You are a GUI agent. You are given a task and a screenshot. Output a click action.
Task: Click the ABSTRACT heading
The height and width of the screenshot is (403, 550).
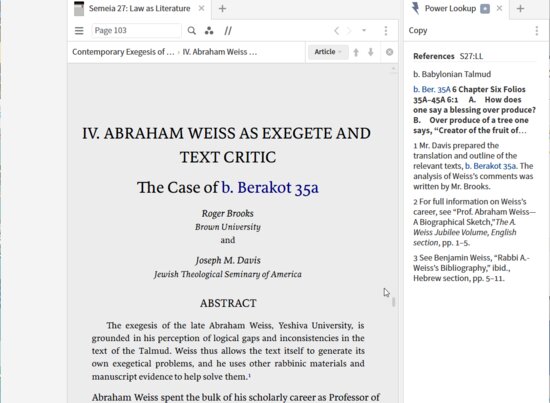[228, 303]
